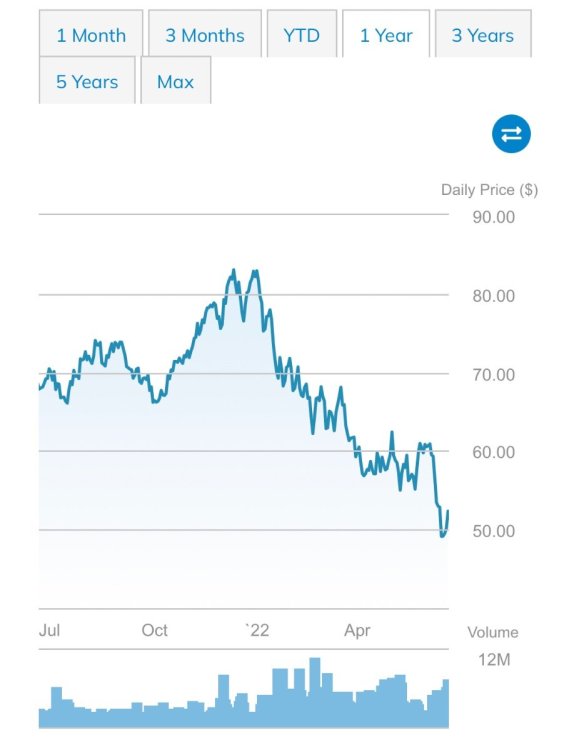The height and width of the screenshot is (750, 584).
Task: Click the Daily Price ($) axis title
Action: 489,190
